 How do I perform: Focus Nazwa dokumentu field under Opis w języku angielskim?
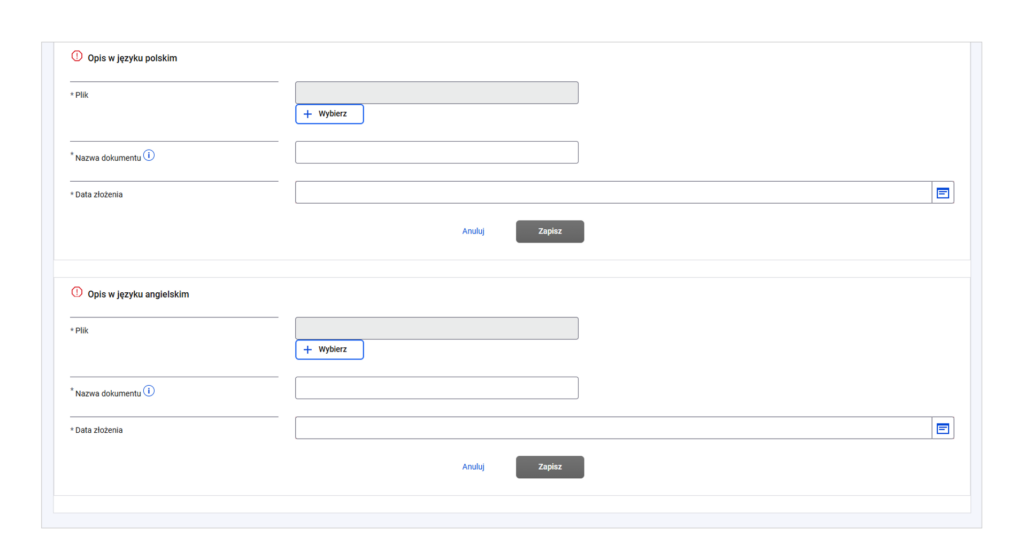tap(436, 388)
